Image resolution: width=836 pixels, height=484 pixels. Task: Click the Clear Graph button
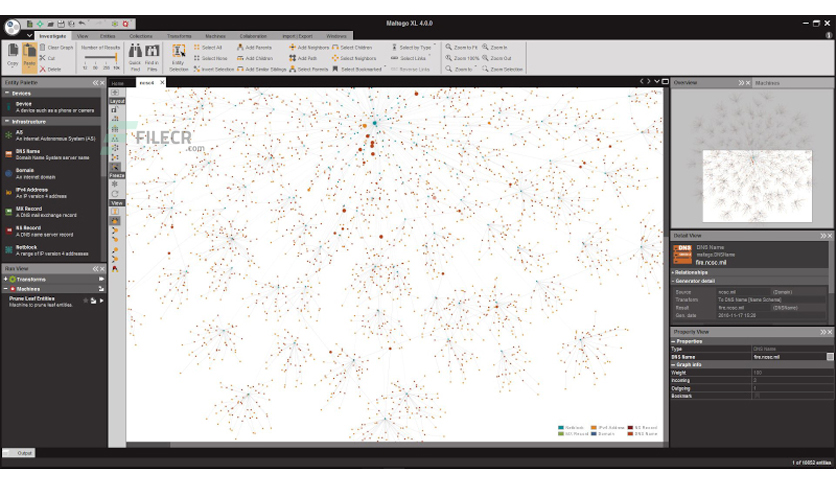tap(57, 47)
